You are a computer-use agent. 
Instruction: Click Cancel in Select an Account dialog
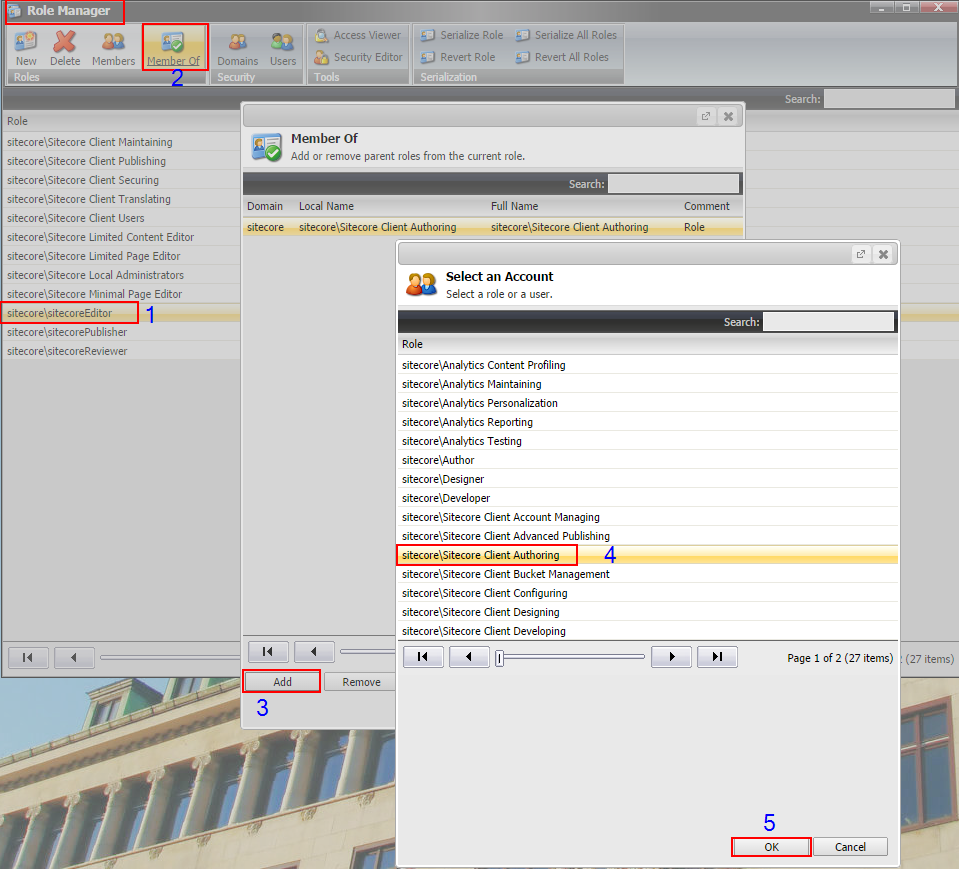[850, 847]
